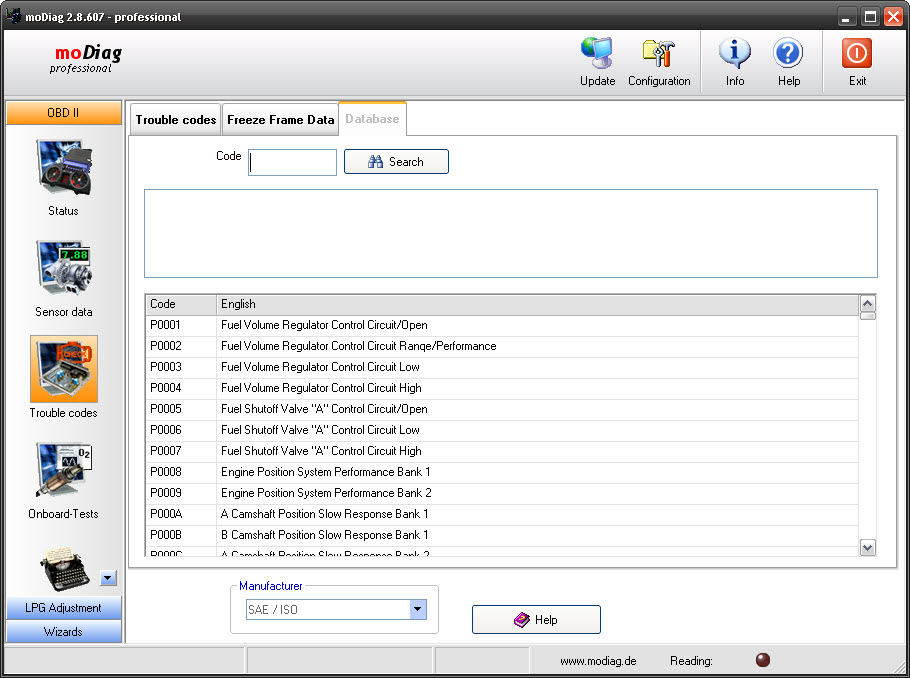Open the Configuration tools icon
This screenshot has height=678, width=910.
658,54
